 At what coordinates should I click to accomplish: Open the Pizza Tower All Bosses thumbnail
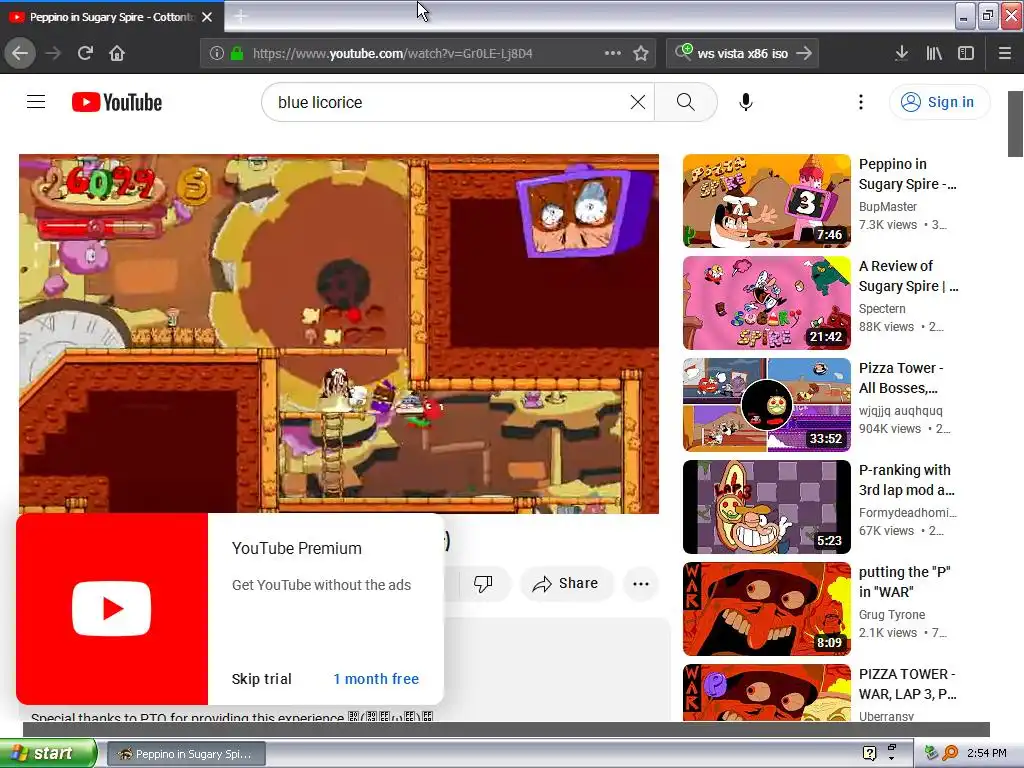767,405
